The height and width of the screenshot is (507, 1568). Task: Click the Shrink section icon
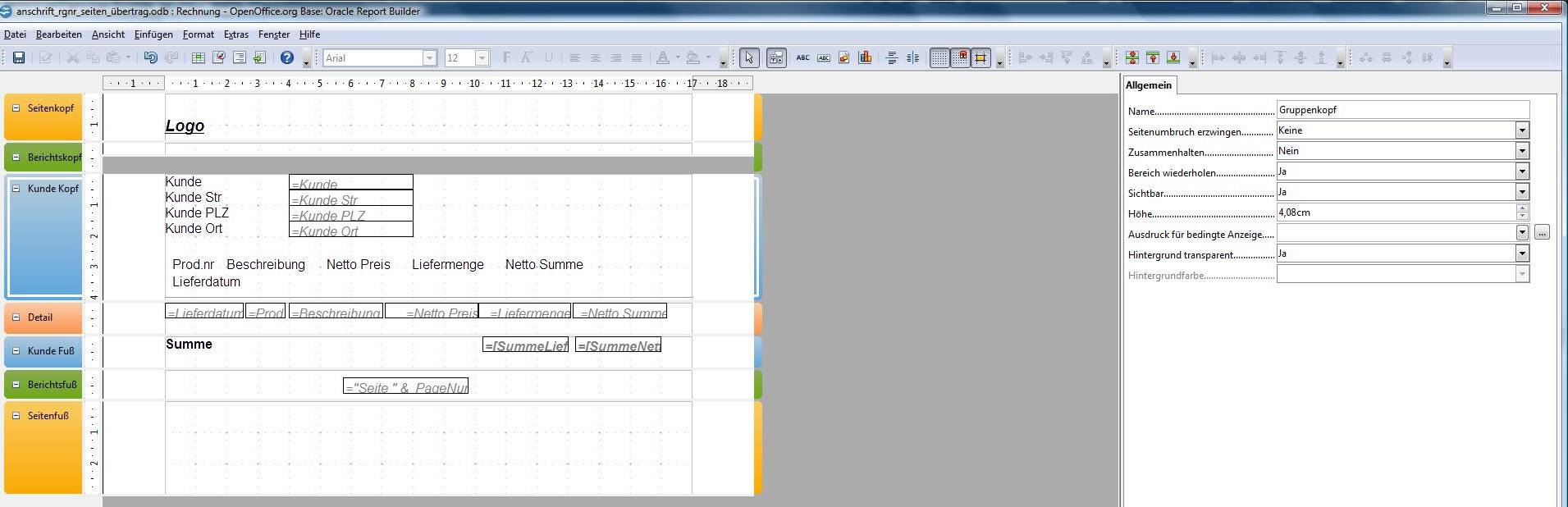[x=1132, y=57]
